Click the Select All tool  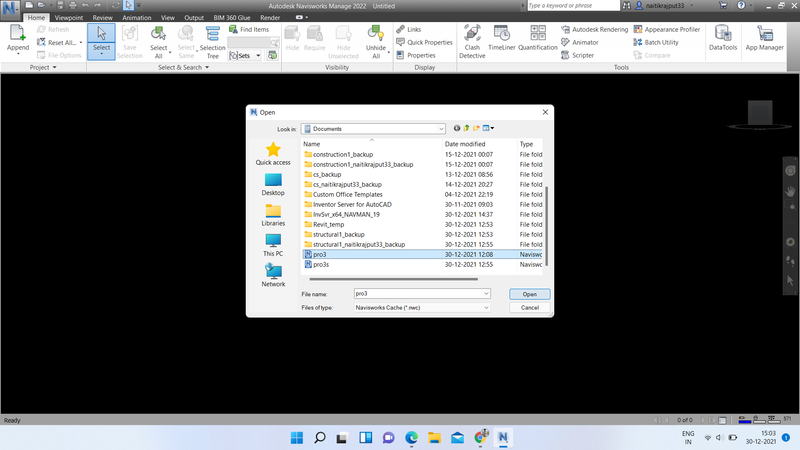(x=159, y=42)
